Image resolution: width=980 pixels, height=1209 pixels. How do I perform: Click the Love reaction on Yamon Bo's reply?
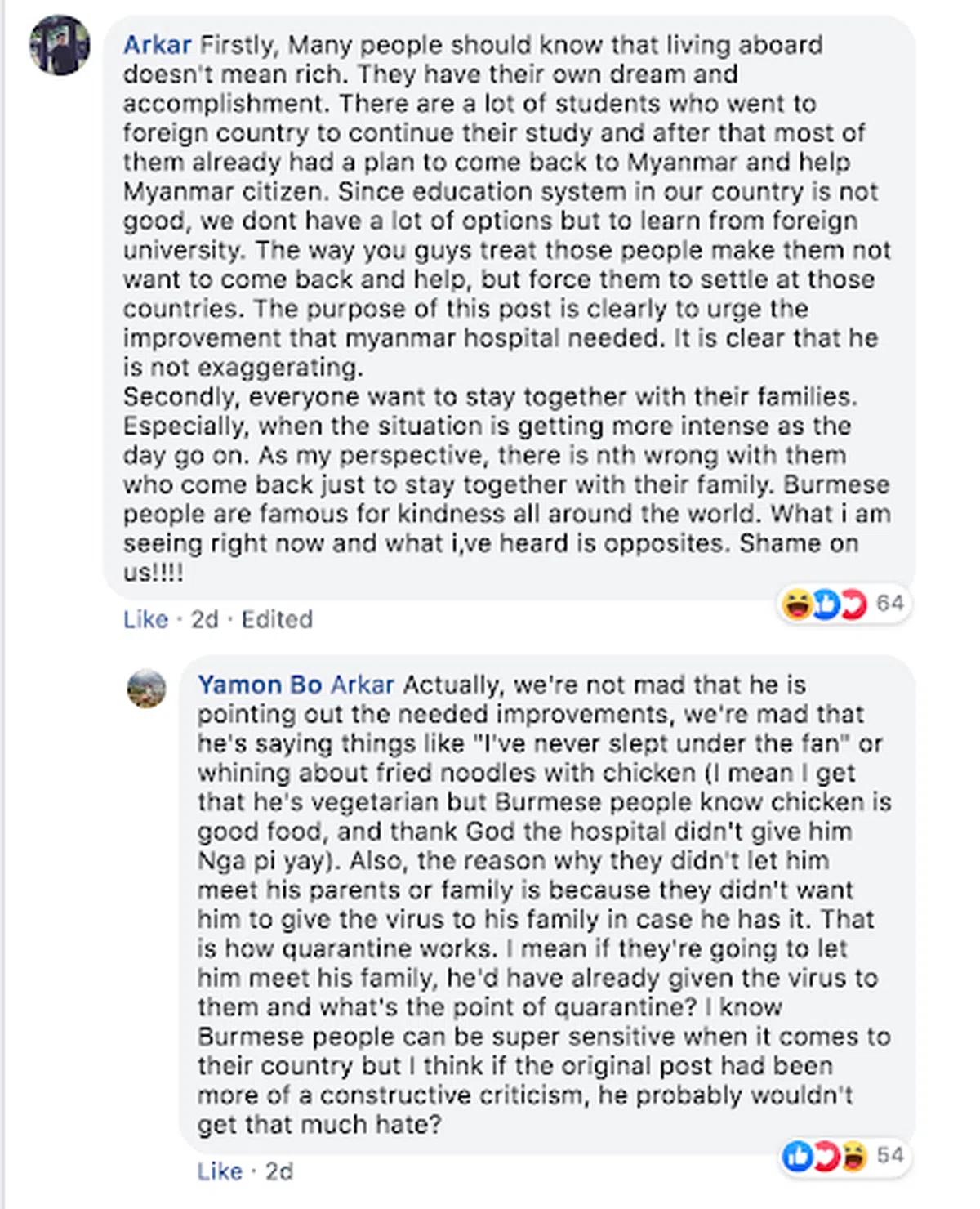tap(825, 1156)
